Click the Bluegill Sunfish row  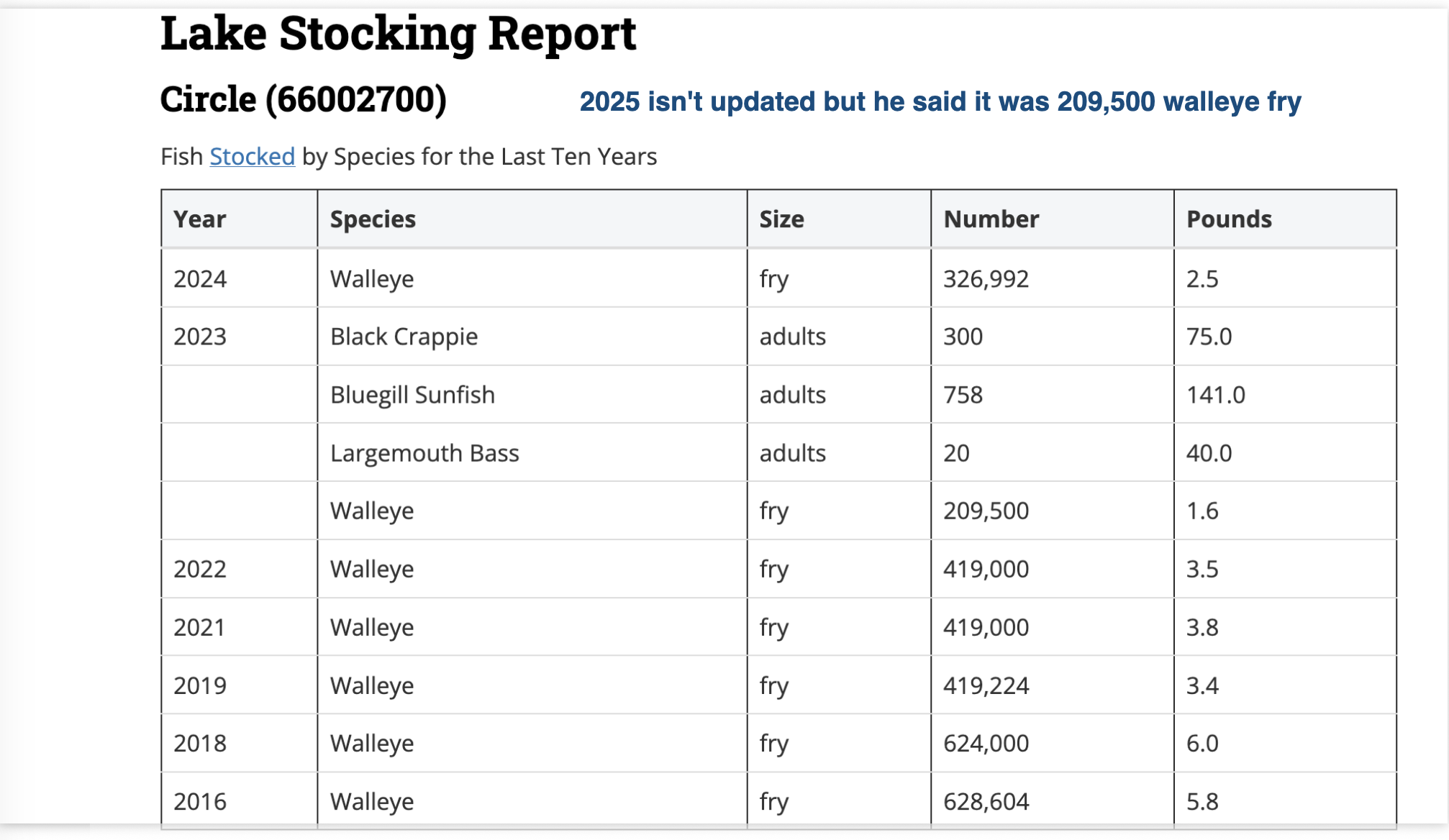412,395
